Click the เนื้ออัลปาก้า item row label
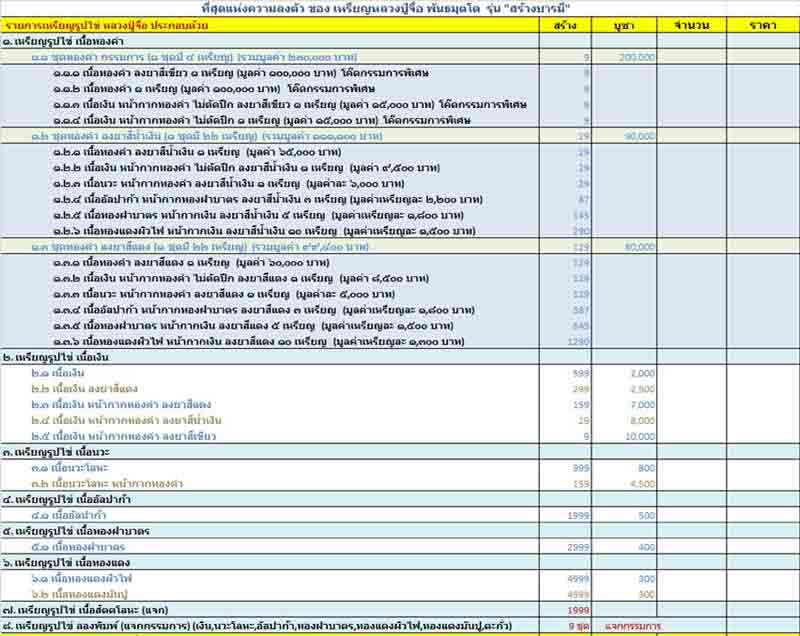 (68, 515)
